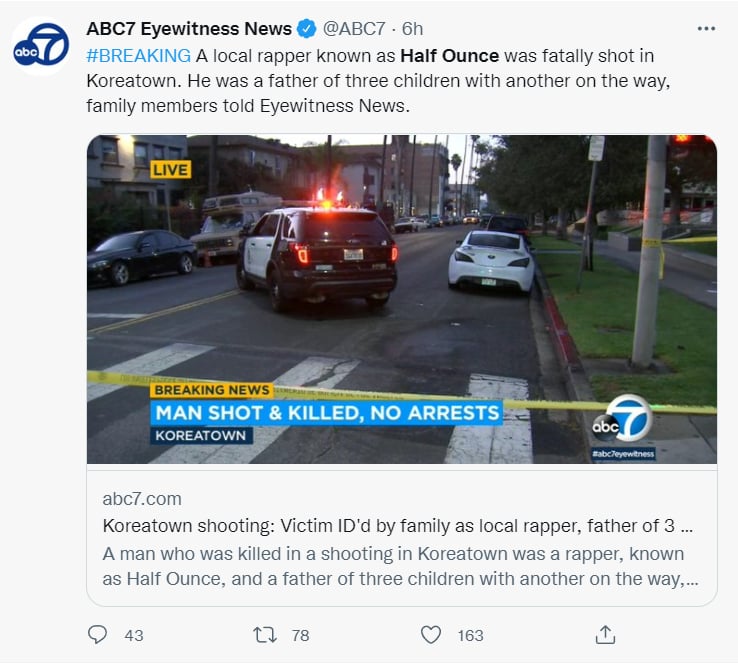Retweet this ABC7 tweet
Screen dimensions: 738x666
pyautogui.click(x=264, y=635)
